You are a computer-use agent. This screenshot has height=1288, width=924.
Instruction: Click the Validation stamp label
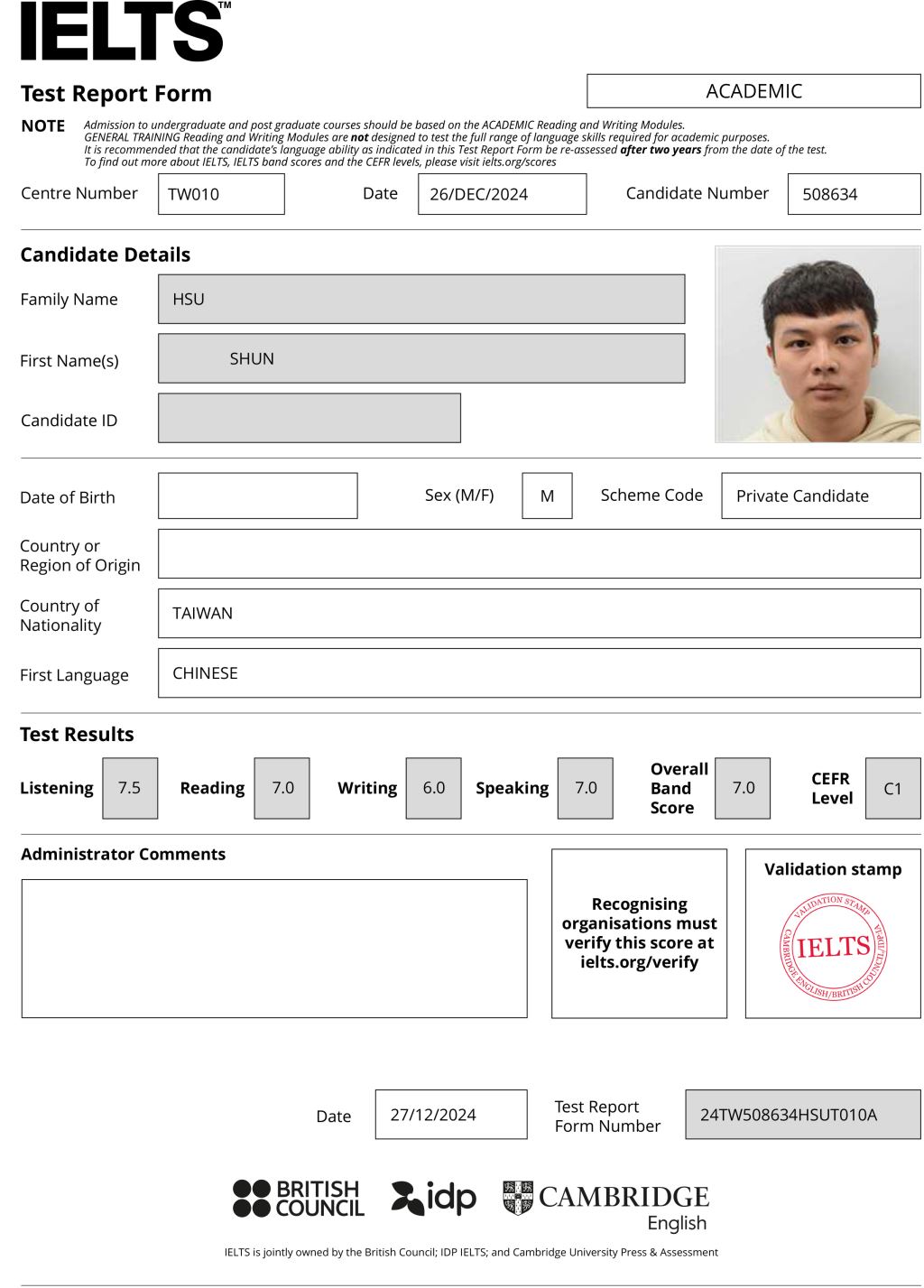pos(833,869)
